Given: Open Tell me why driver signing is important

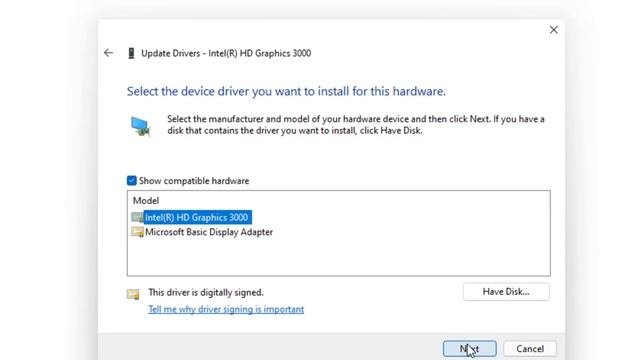Looking at the screenshot, I should click(226, 309).
